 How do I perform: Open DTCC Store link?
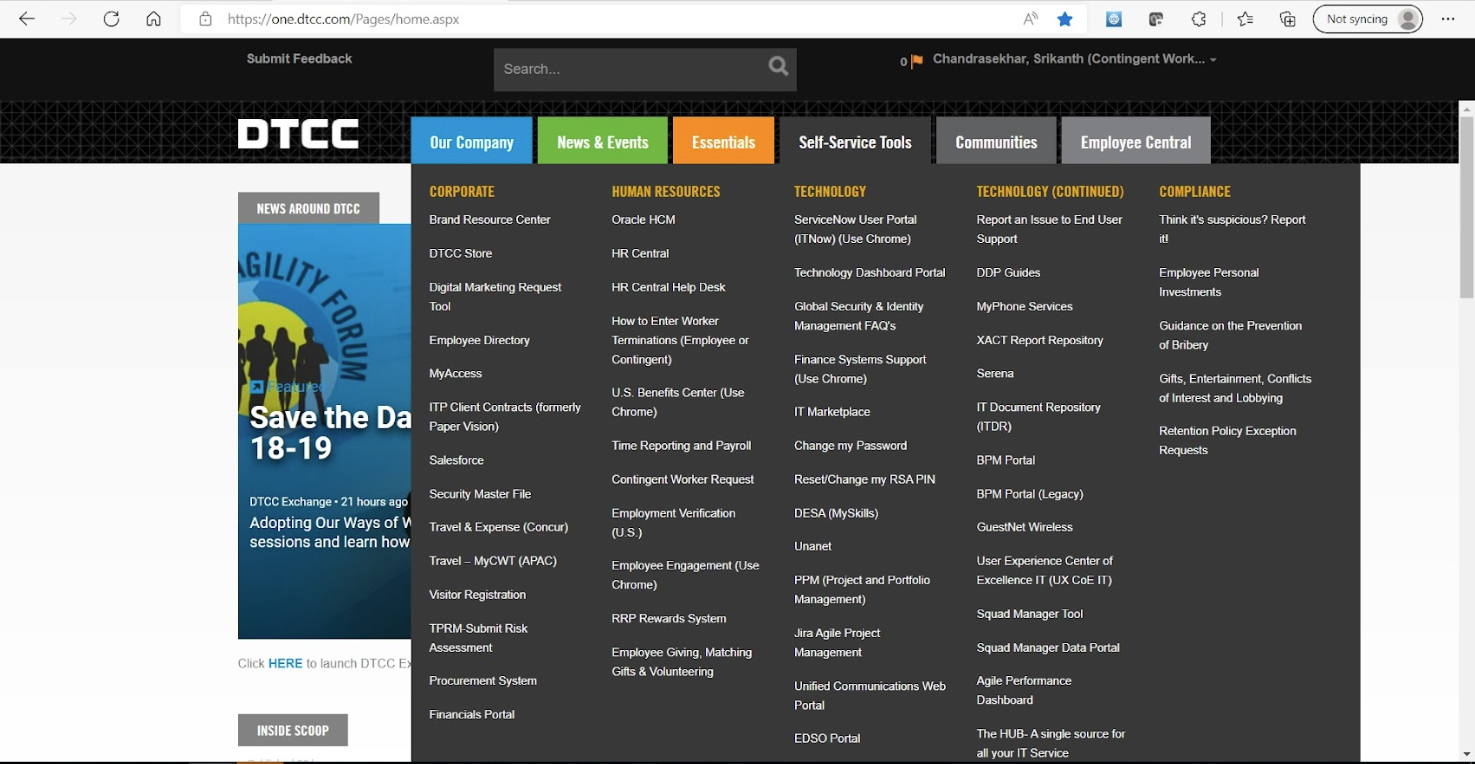461,254
